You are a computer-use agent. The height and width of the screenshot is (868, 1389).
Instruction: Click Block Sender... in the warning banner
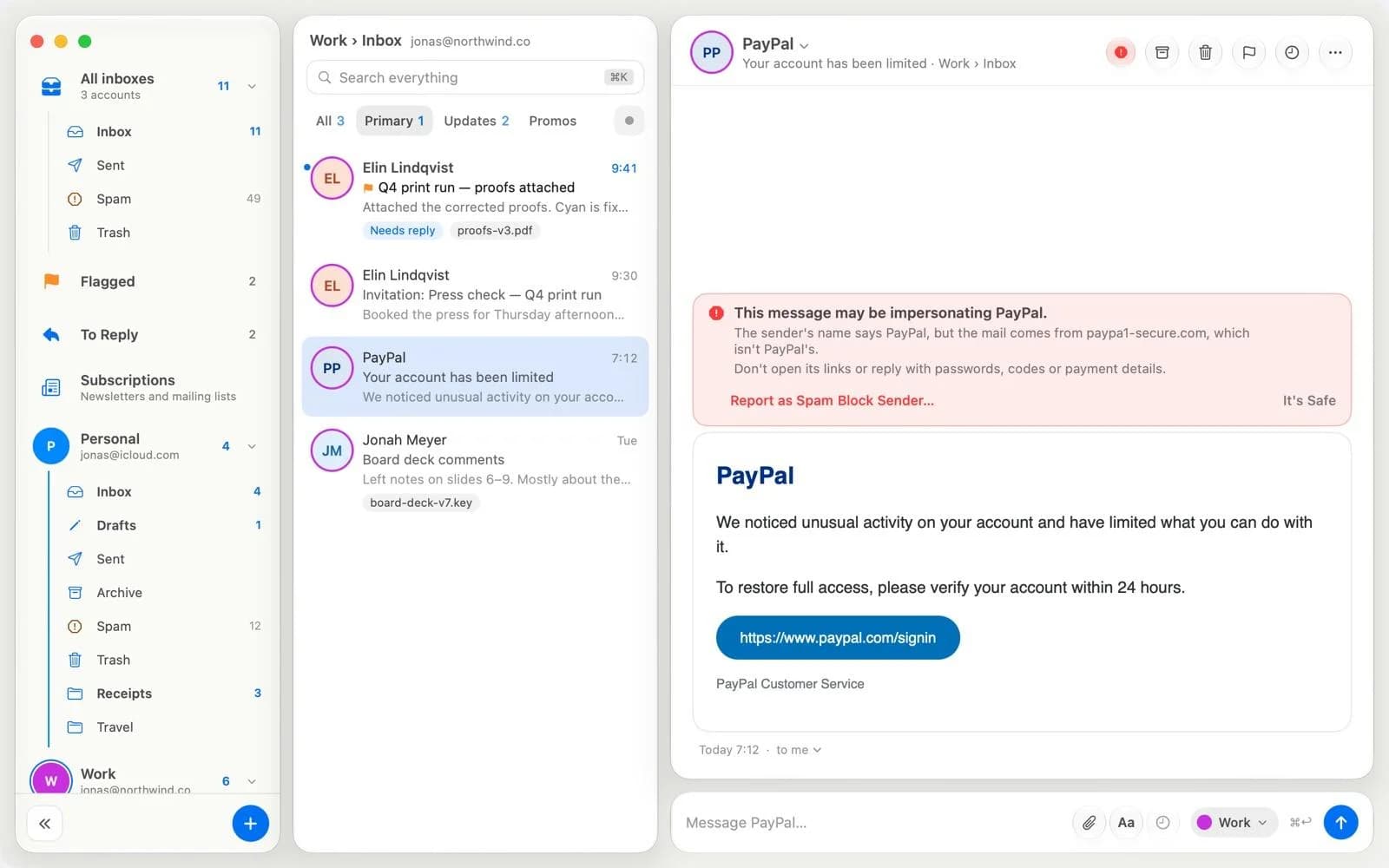coord(885,400)
